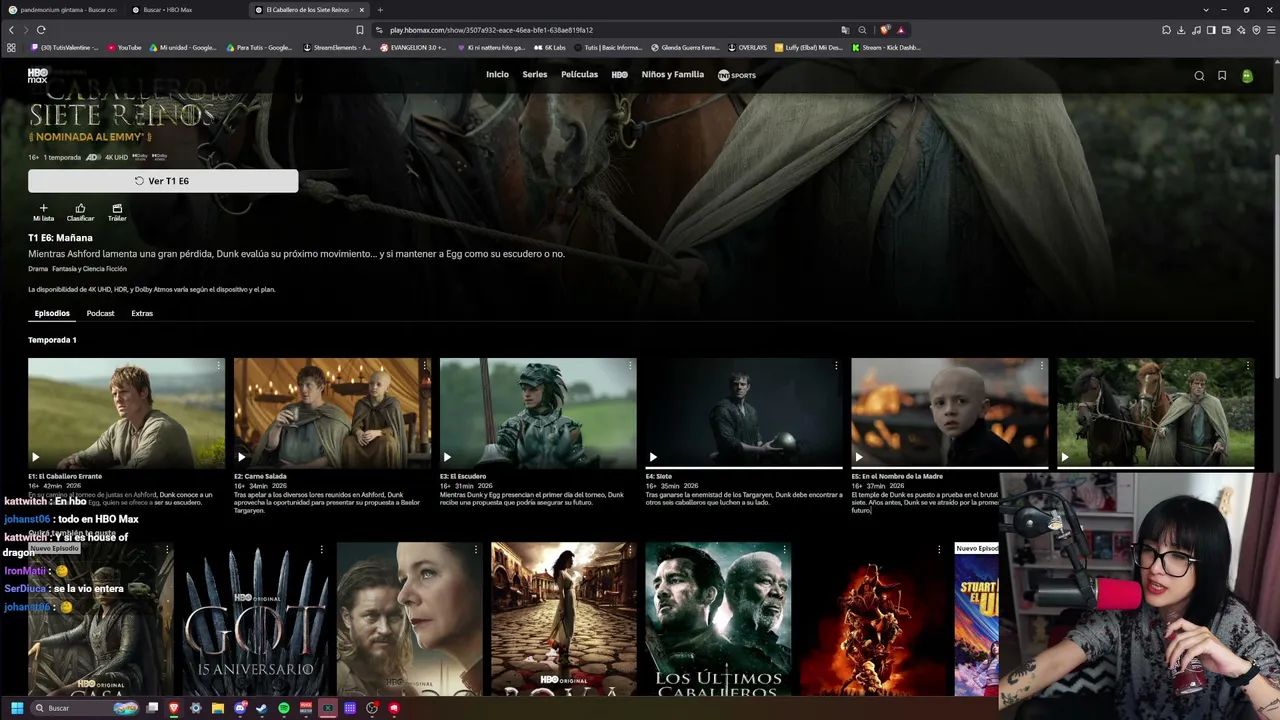Open options menu for E4 Siete card

(836, 367)
